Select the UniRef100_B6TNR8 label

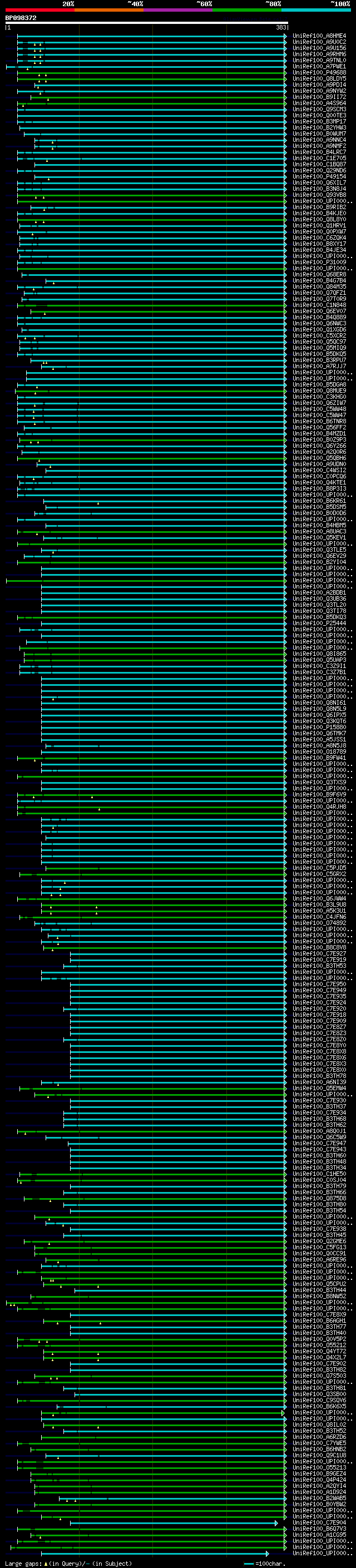tap(319, 421)
